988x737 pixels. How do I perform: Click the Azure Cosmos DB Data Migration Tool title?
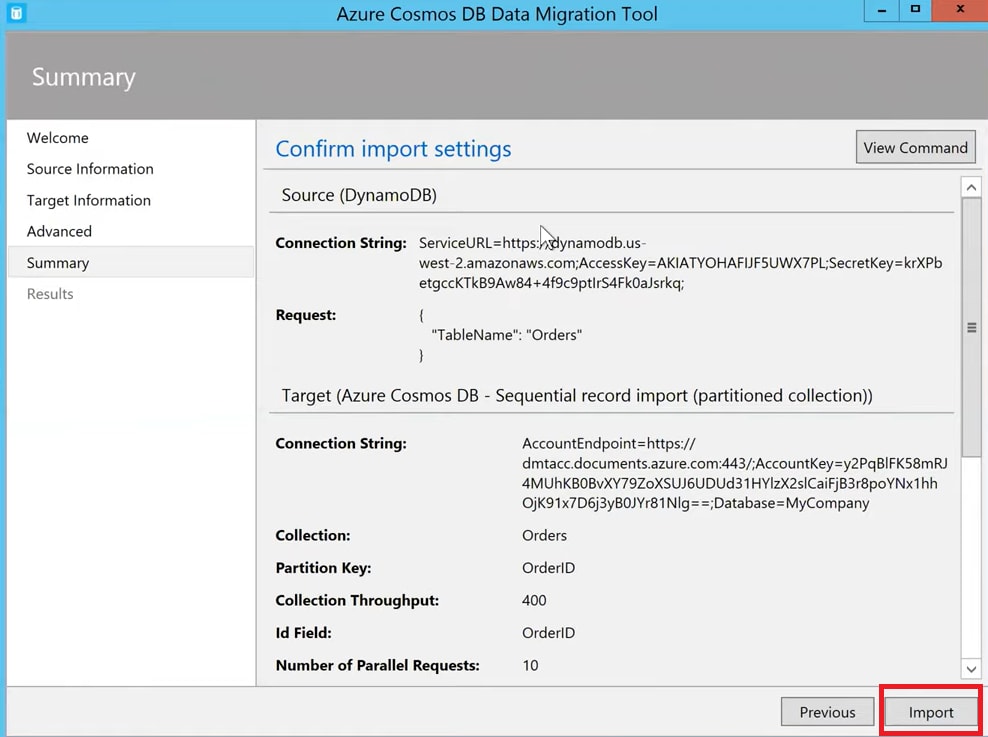point(497,14)
